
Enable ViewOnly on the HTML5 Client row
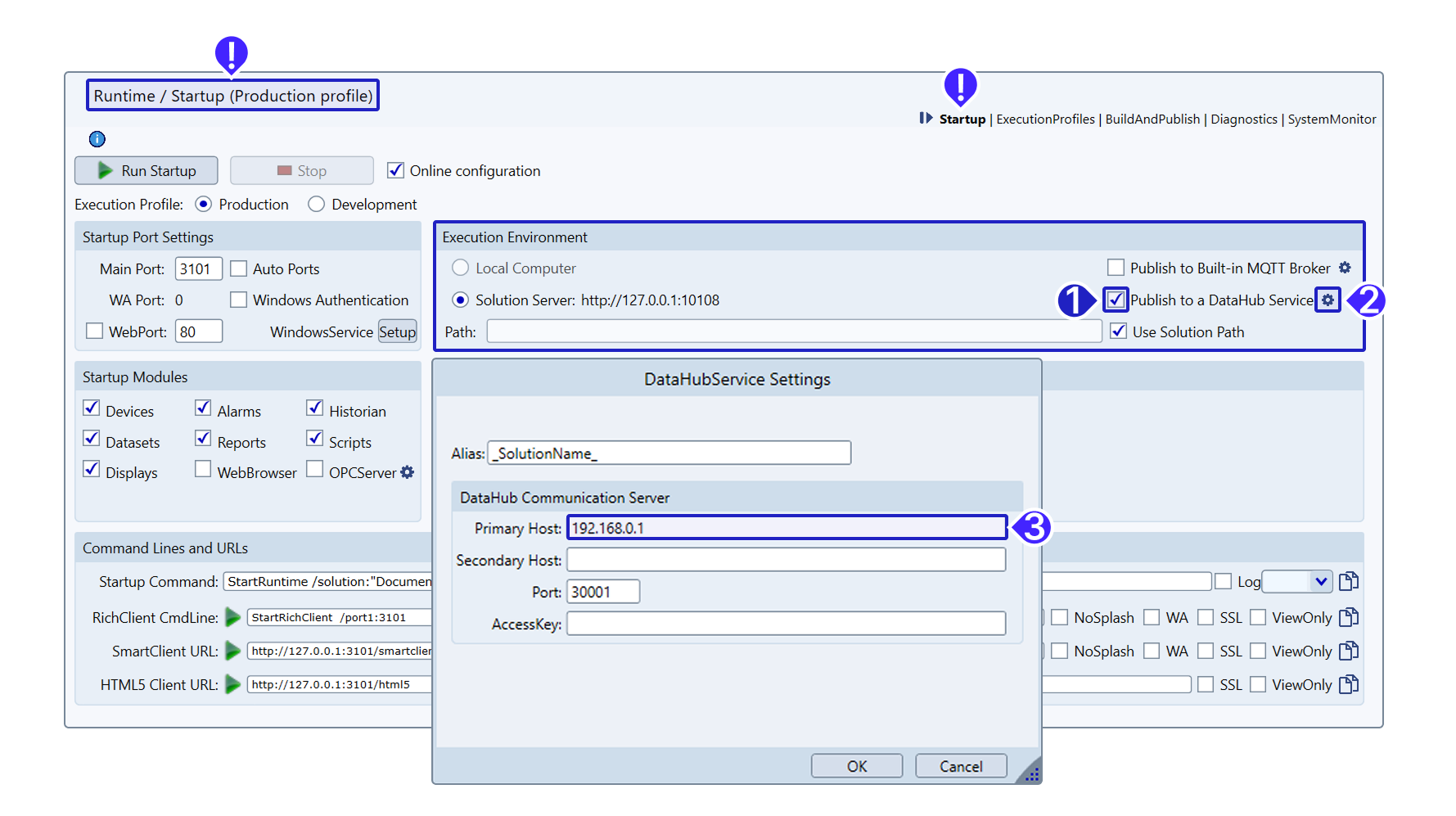click(1258, 684)
